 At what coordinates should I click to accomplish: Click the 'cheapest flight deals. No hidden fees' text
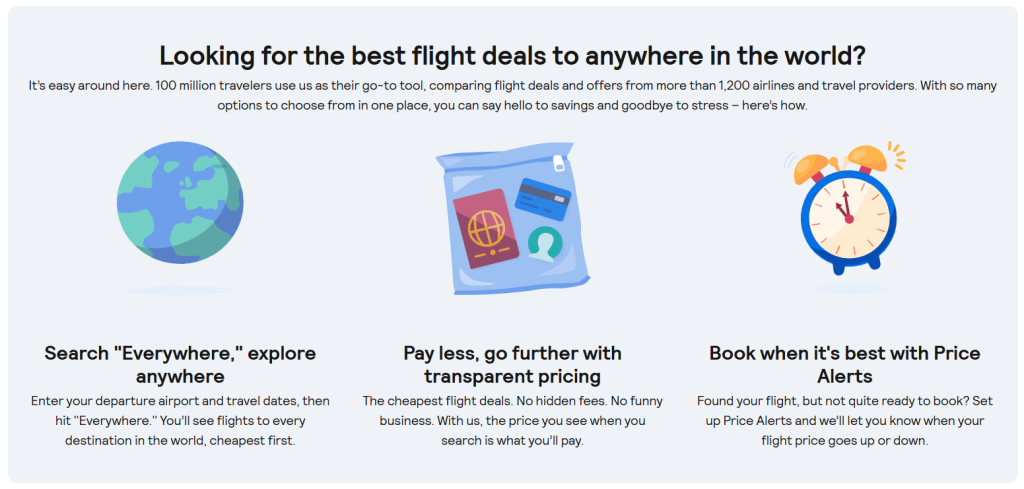pos(512,420)
